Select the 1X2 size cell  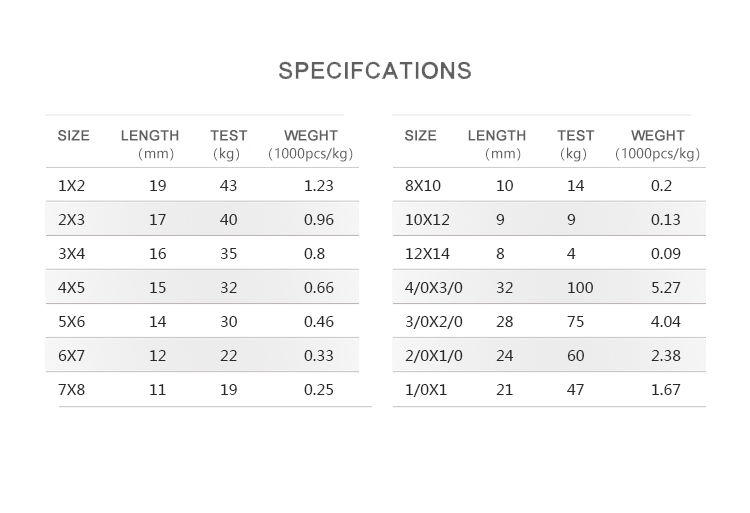[71, 186]
